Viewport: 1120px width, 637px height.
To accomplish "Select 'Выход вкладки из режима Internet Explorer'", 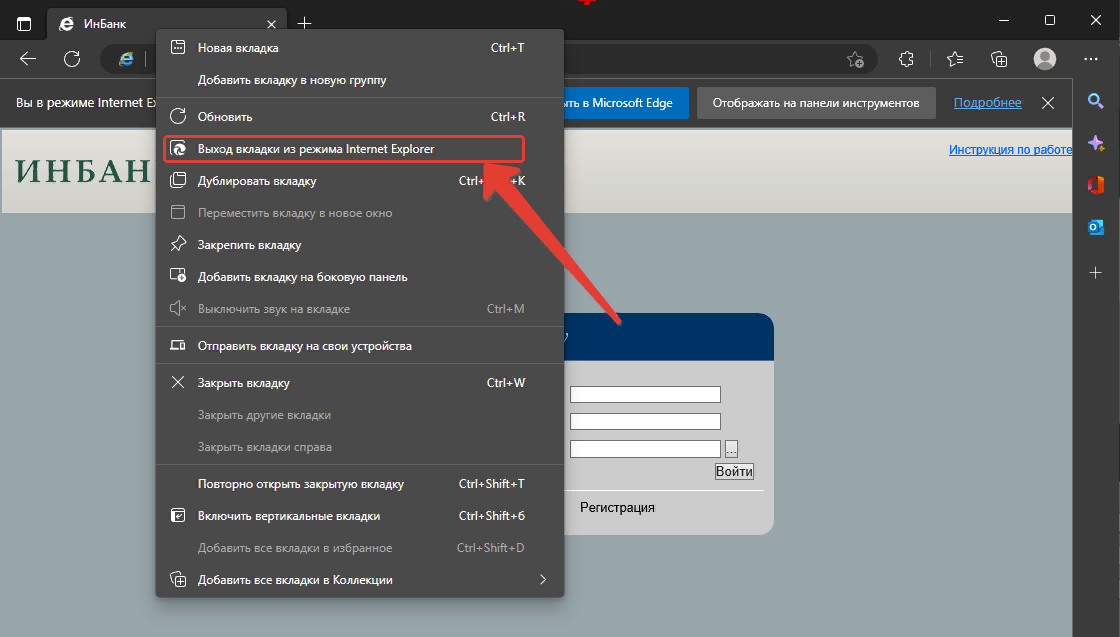I will (344, 149).
